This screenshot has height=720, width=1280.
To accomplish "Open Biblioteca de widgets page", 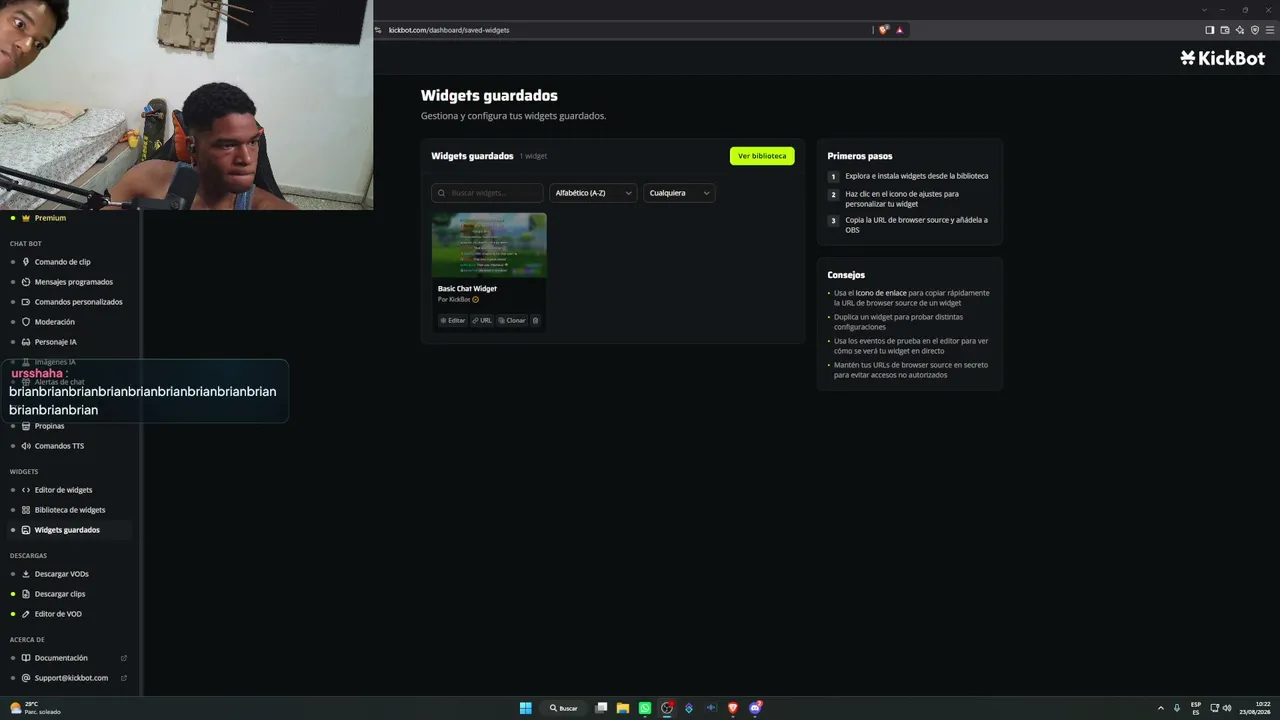I will click(68, 510).
